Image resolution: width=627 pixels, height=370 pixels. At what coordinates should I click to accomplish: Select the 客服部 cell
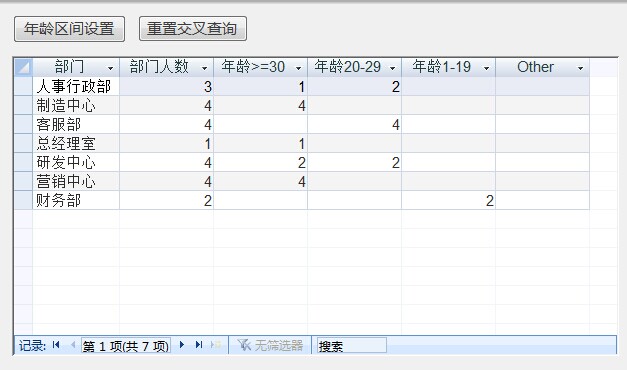[x=76, y=124]
